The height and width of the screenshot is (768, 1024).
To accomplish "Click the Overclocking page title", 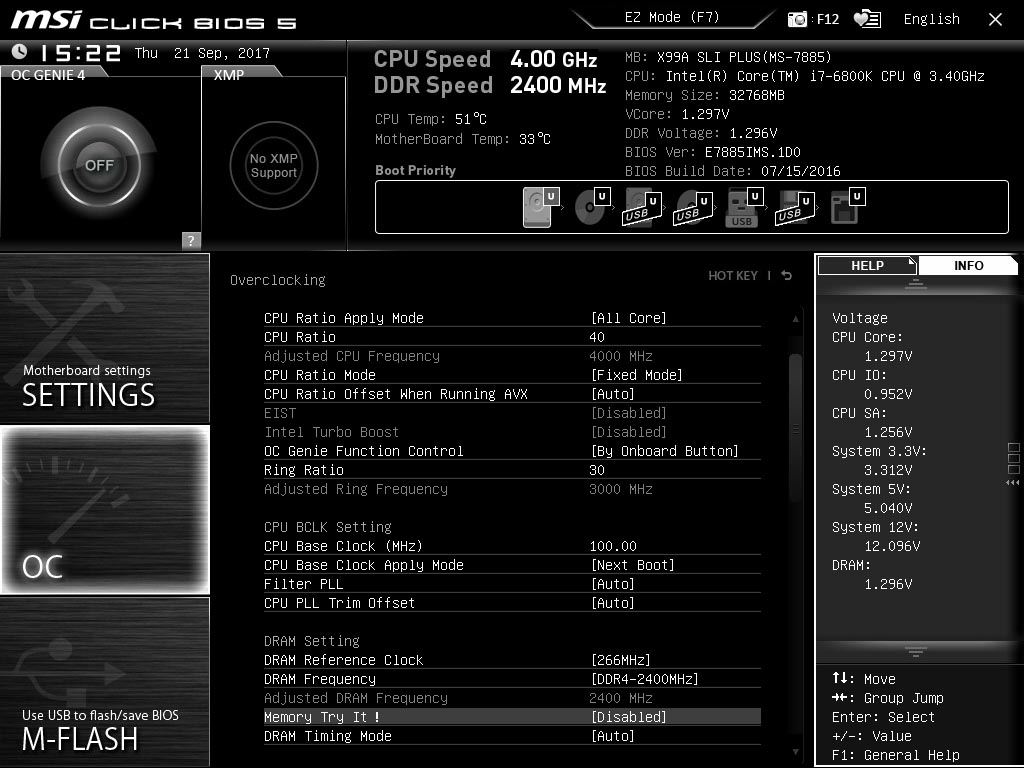I will [x=278, y=280].
